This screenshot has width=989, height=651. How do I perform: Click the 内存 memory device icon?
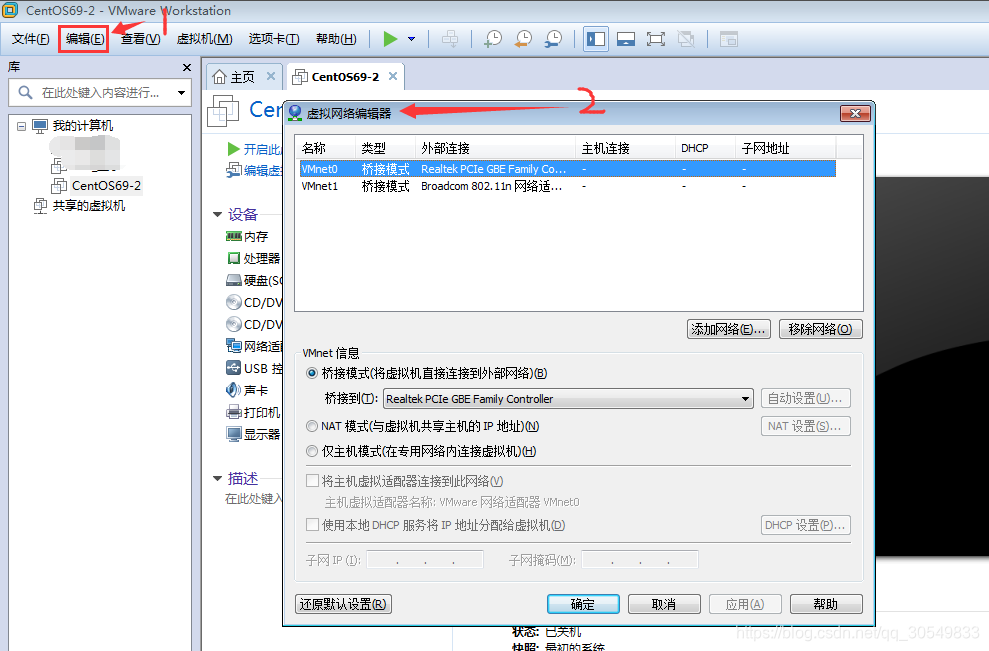(x=233, y=236)
